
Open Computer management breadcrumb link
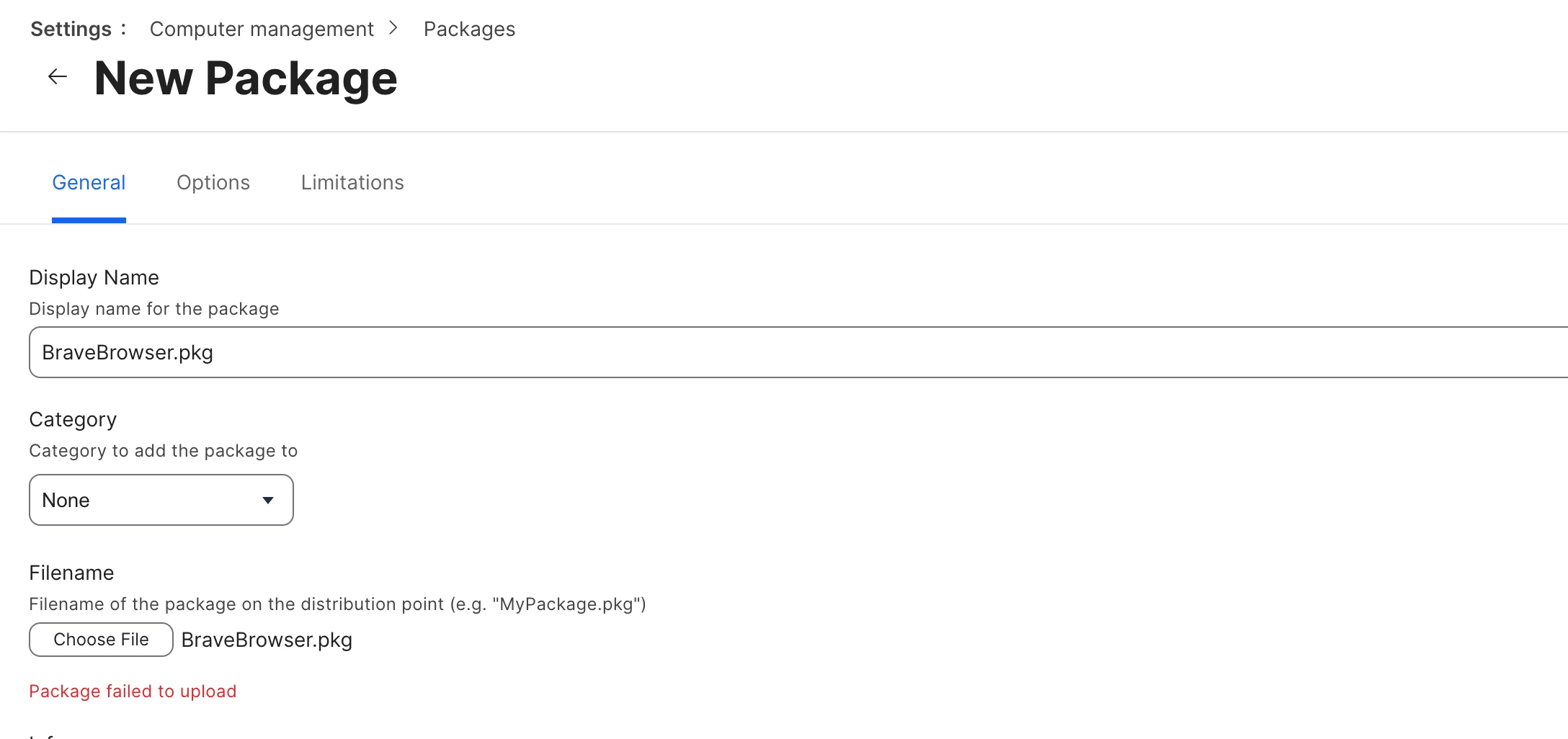(x=262, y=29)
